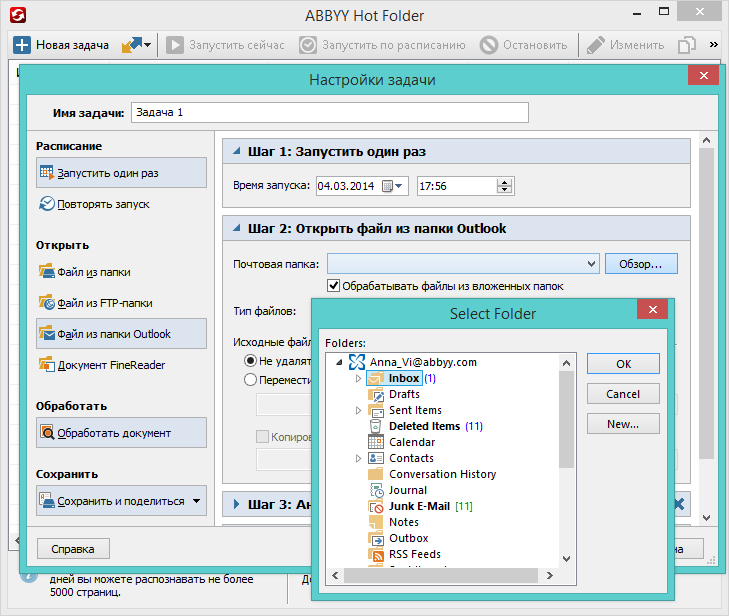The width and height of the screenshot is (729, 616).
Task: Select the Sent Items folder icon
Action: click(376, 410)
